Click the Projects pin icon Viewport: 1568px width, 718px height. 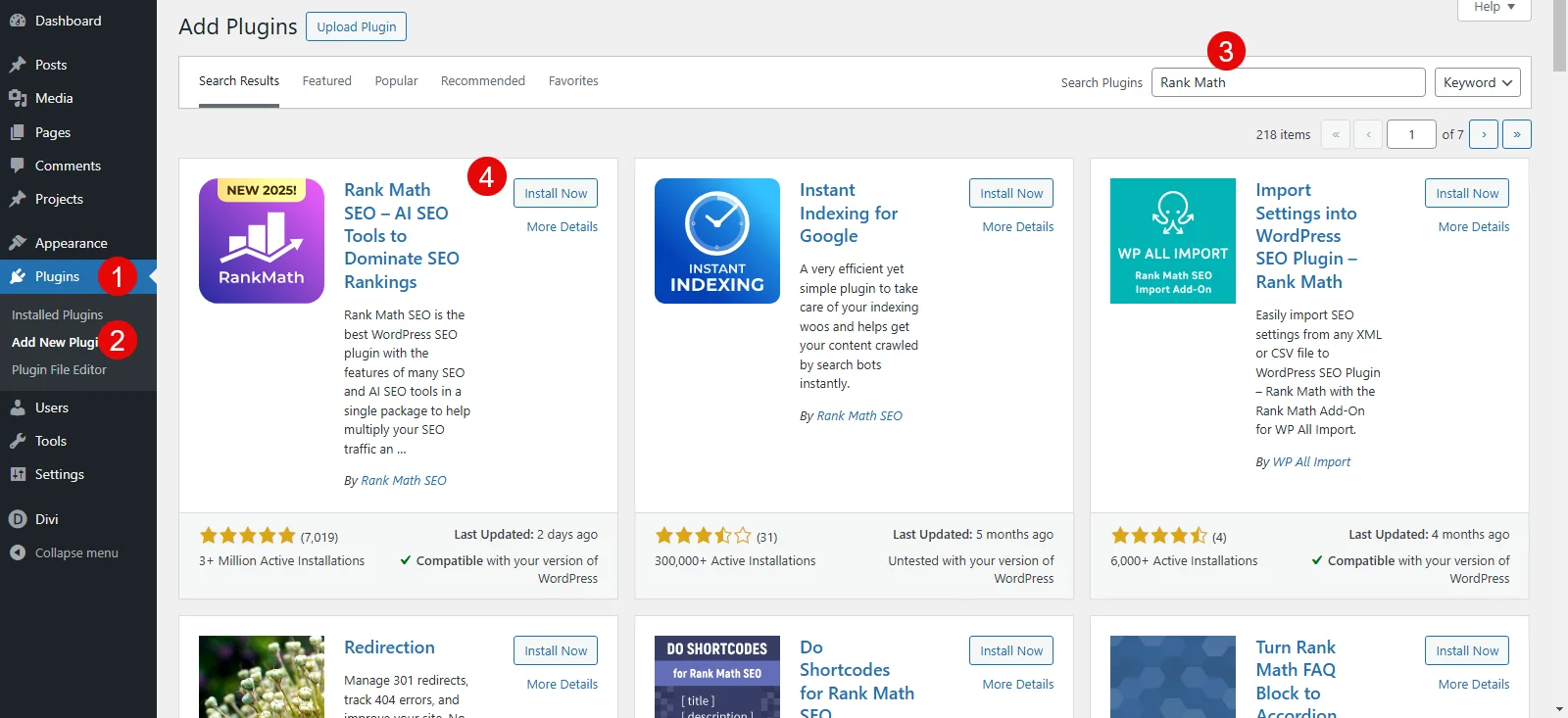click(18, 199)
